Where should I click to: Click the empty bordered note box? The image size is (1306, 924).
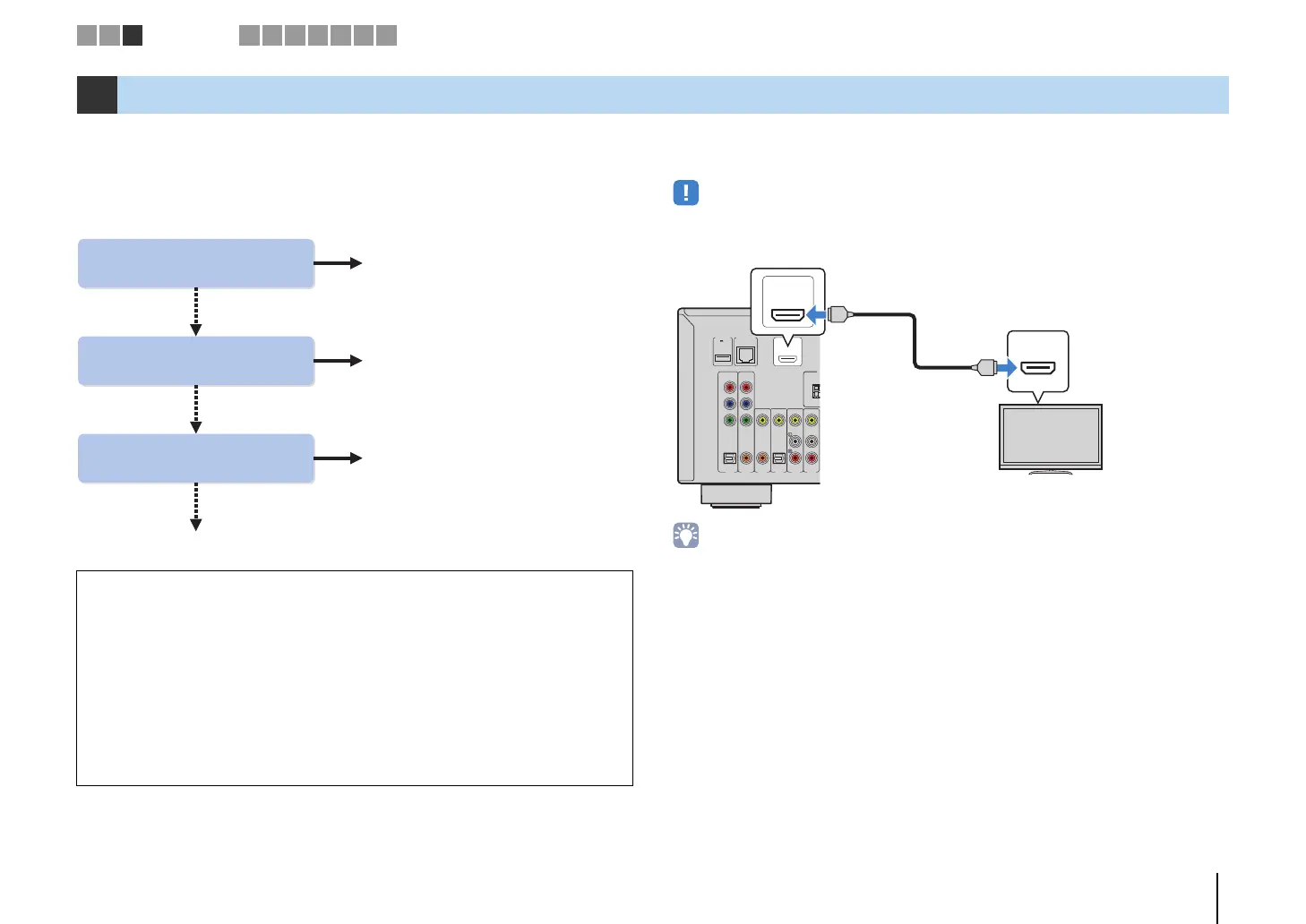pos(355,678)
